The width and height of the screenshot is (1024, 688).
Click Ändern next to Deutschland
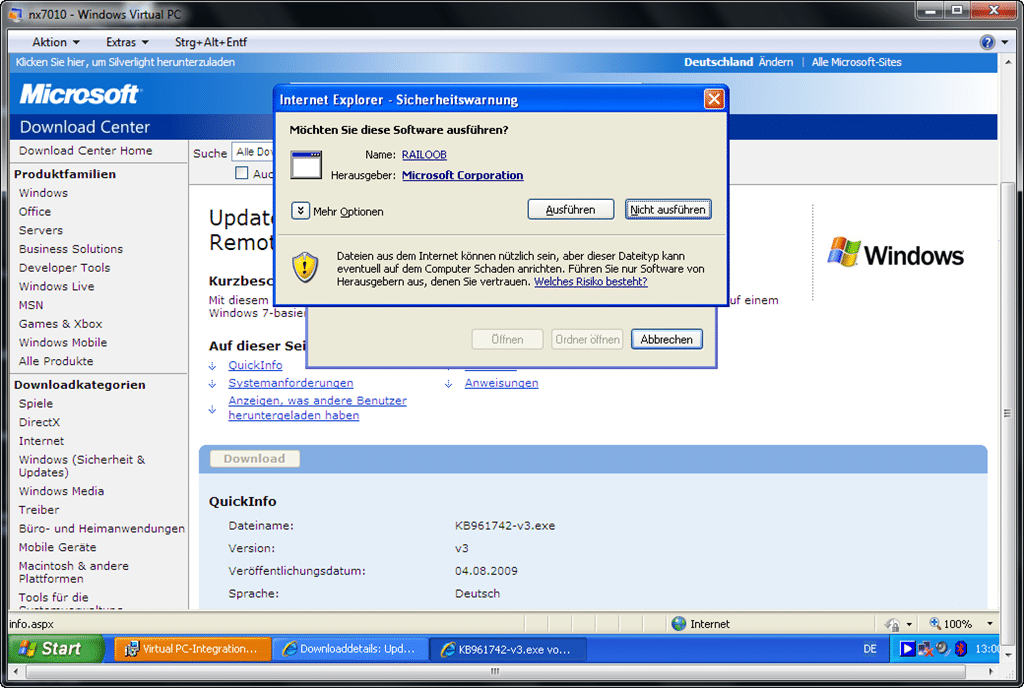click(x=775, y=62)
